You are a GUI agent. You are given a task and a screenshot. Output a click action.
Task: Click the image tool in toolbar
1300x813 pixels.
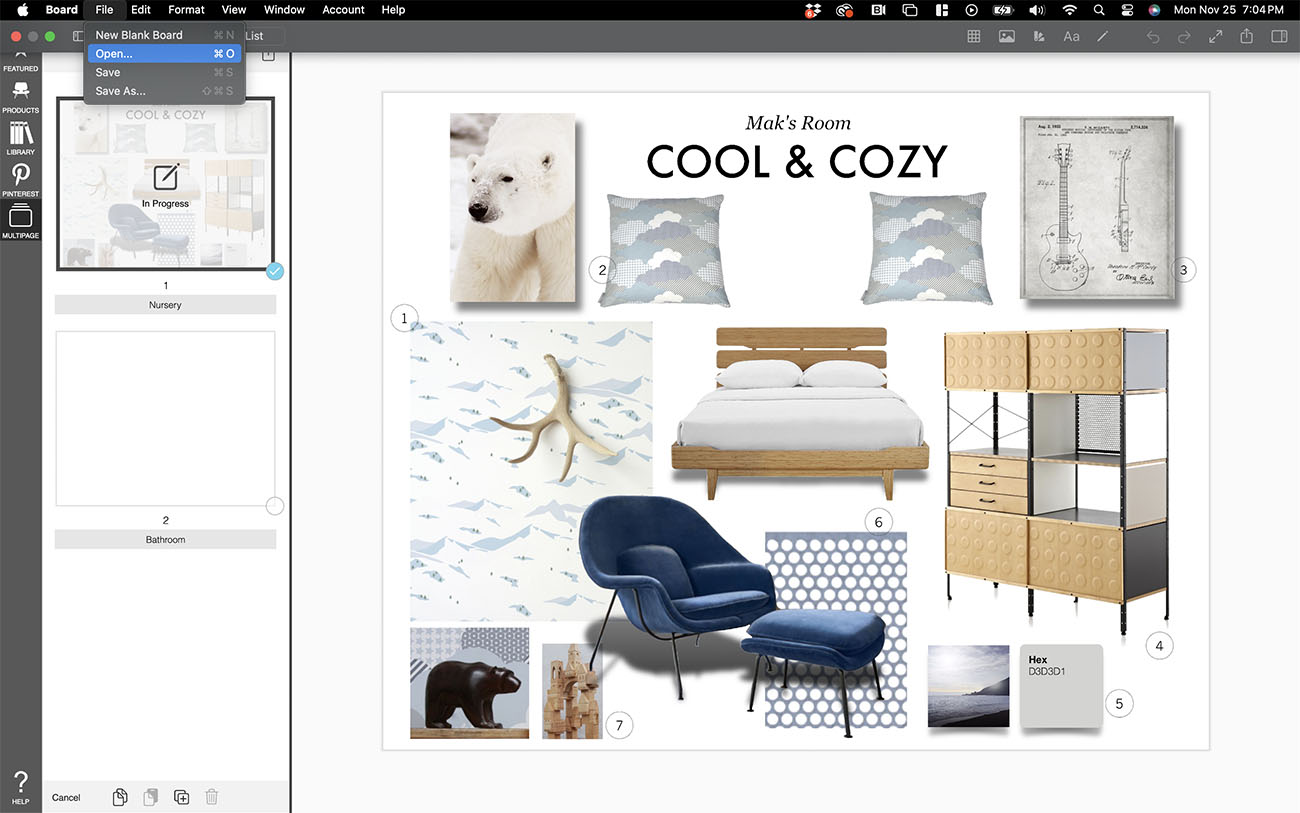click(x=1006, y=36)
